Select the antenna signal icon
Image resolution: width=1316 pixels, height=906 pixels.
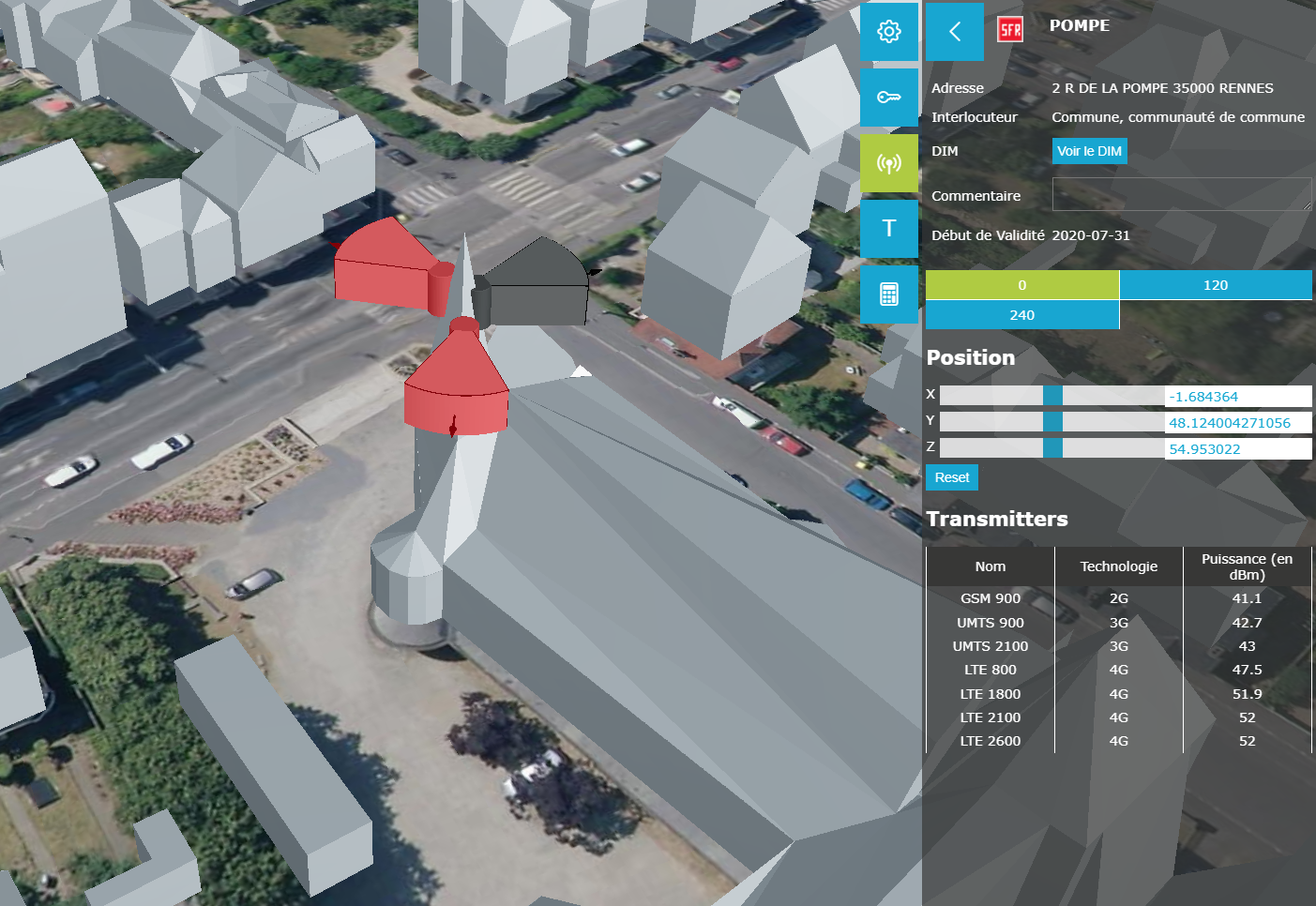point(888,163)
